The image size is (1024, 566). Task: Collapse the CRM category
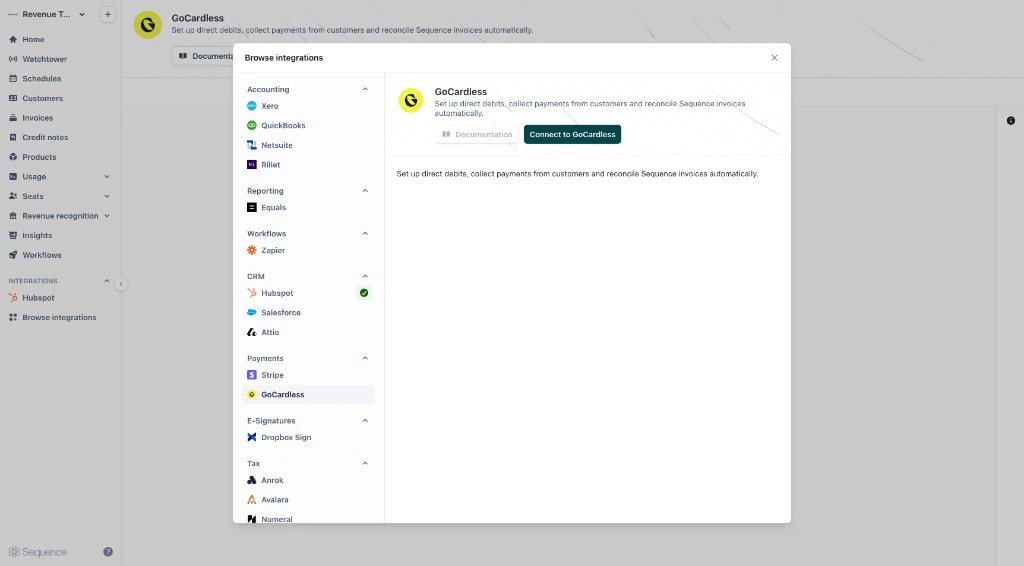[365, 276]
